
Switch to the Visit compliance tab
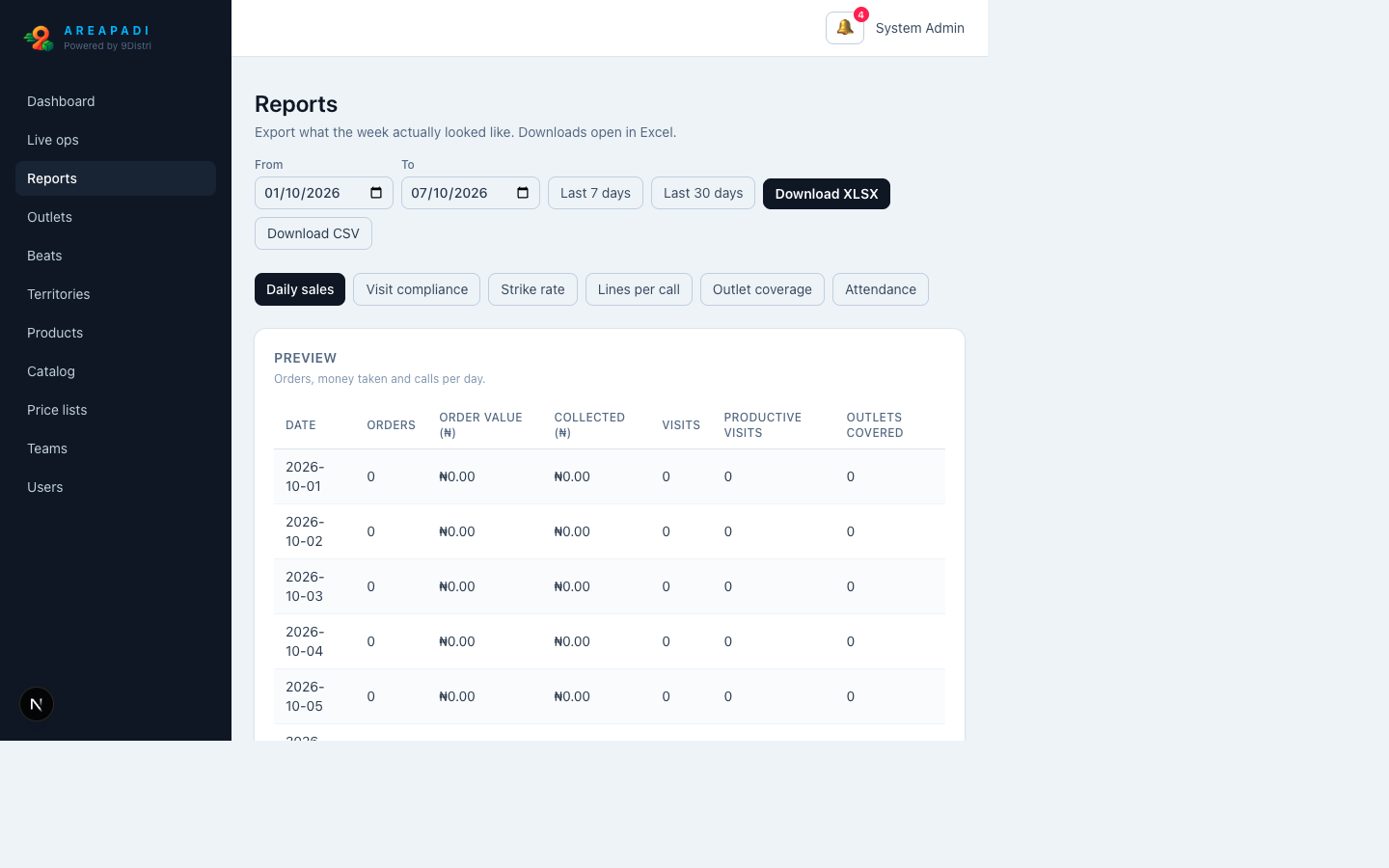point(417,289)
